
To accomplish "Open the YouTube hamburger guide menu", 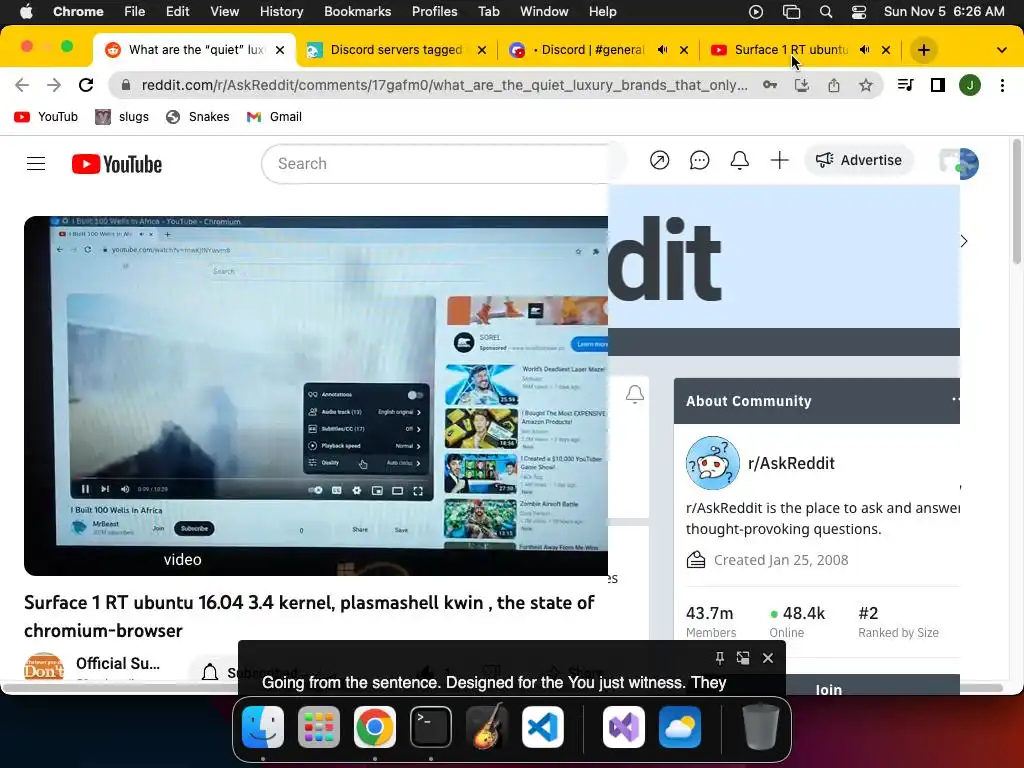I will [x=36, y=163].
